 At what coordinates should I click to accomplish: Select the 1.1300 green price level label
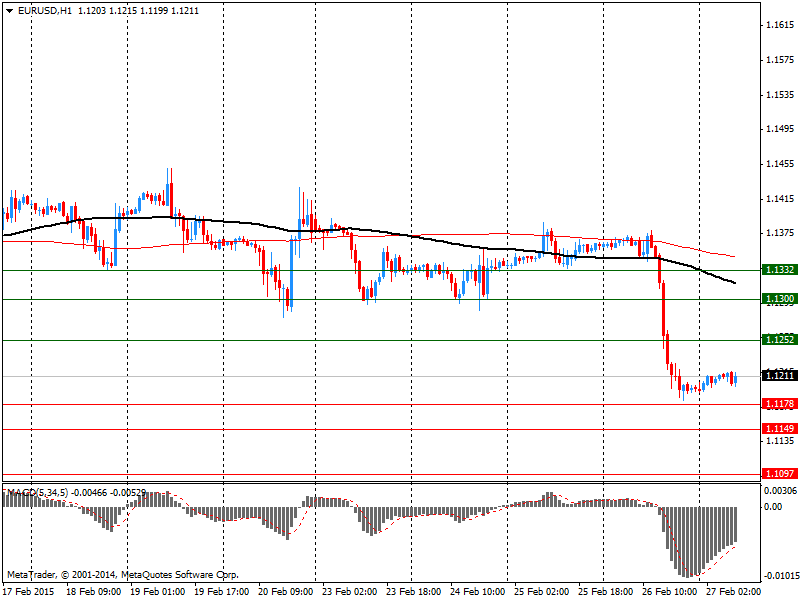click(x=779, y=298)
